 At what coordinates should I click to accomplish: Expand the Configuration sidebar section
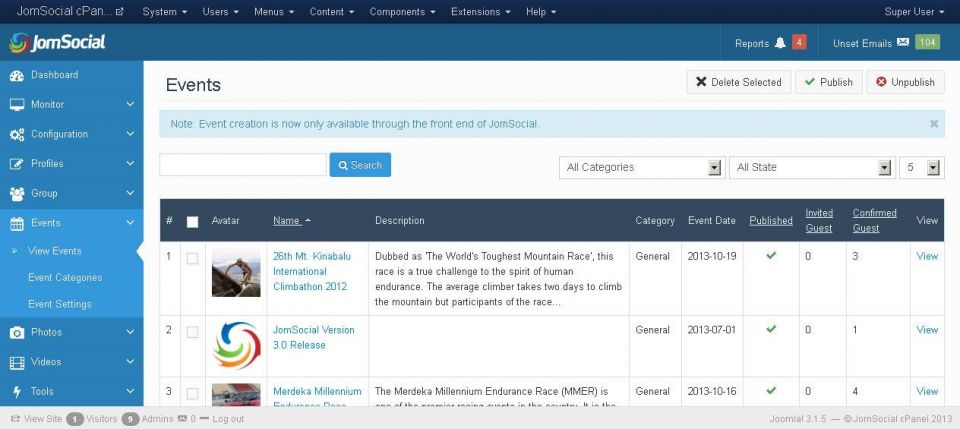point(130,134)
